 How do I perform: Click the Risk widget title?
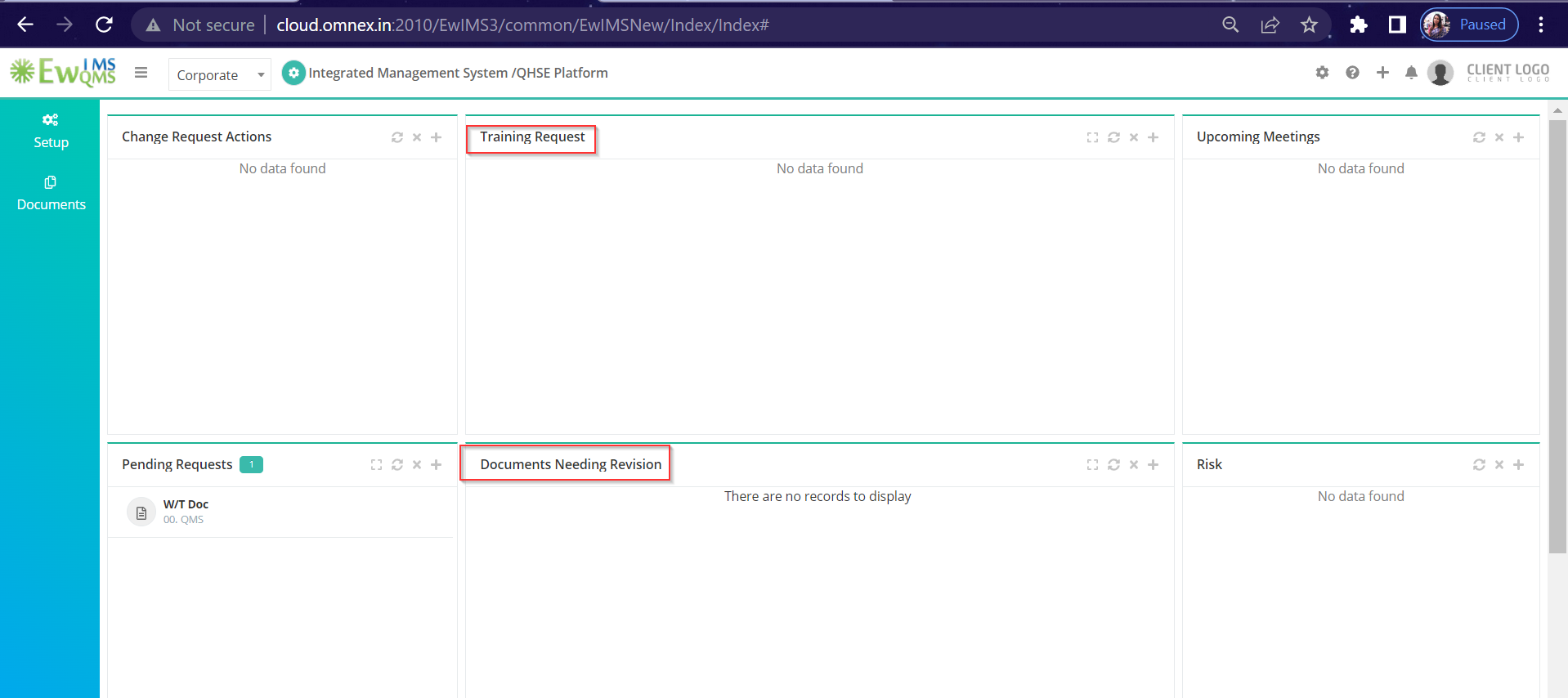click(1209, 464)
